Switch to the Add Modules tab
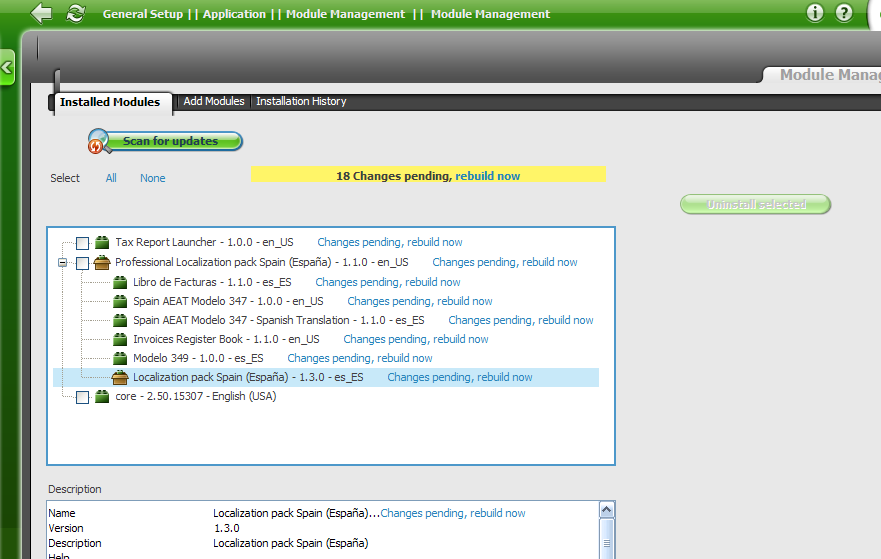 point(214,102)
